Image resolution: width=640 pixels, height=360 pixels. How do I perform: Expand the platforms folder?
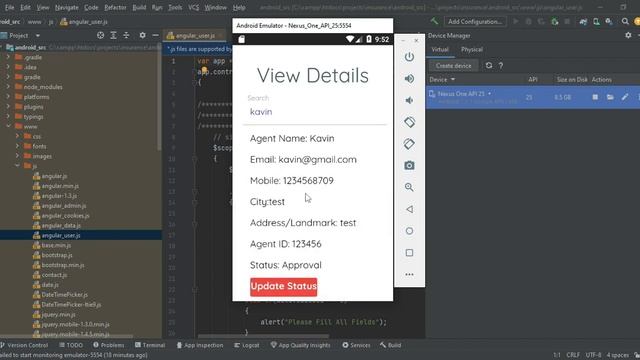tap(8, 97)
